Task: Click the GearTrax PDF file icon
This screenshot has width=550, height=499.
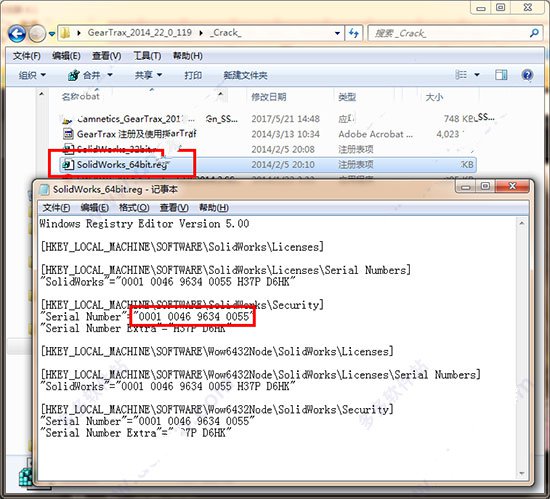Action: point(68,134)
